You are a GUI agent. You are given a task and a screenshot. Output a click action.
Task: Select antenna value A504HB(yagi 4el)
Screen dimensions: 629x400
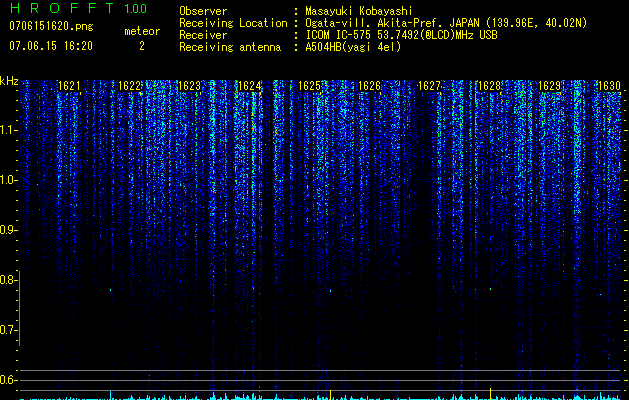click(353, 47)
